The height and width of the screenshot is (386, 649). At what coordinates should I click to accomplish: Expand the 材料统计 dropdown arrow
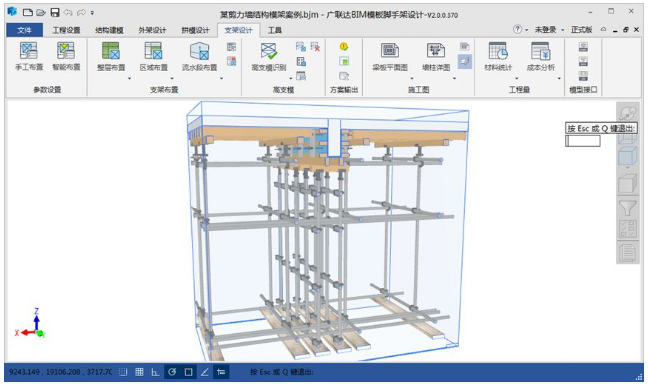click(x=517, y=78)
